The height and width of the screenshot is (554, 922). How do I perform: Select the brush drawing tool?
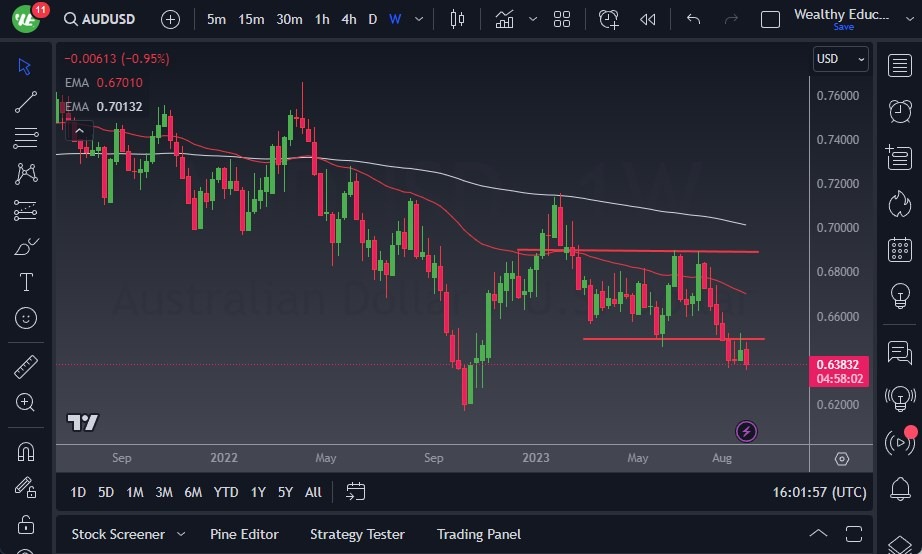pos(26,246)
